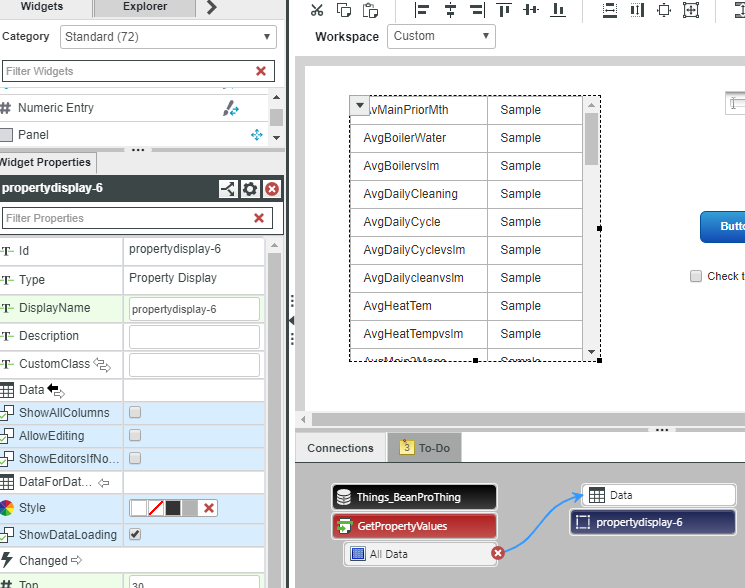Open widget configuration gear icon
Screen dimensions: 745x588
250,189
